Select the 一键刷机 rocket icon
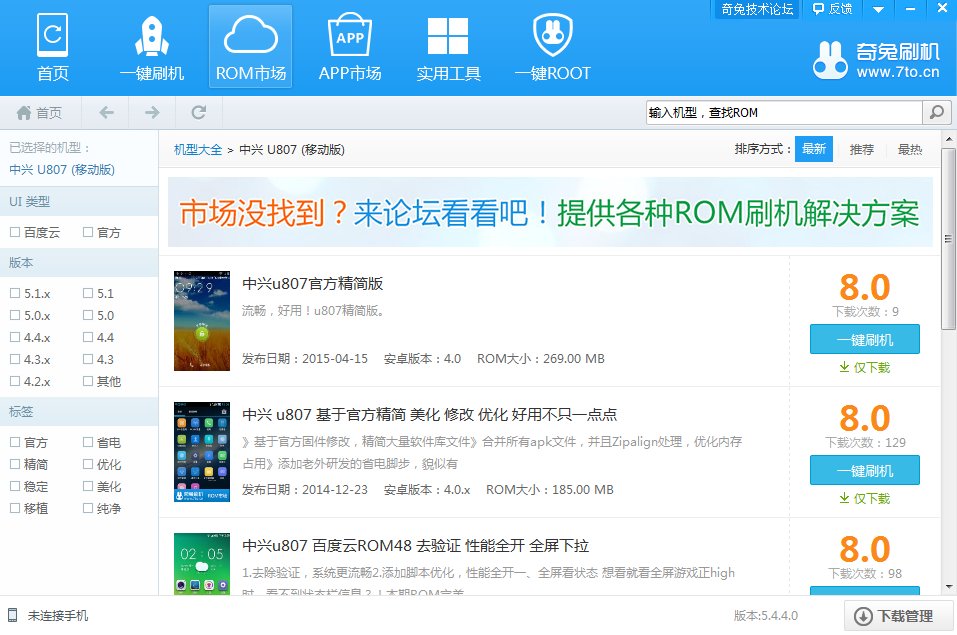 click(x=151, y=46)
